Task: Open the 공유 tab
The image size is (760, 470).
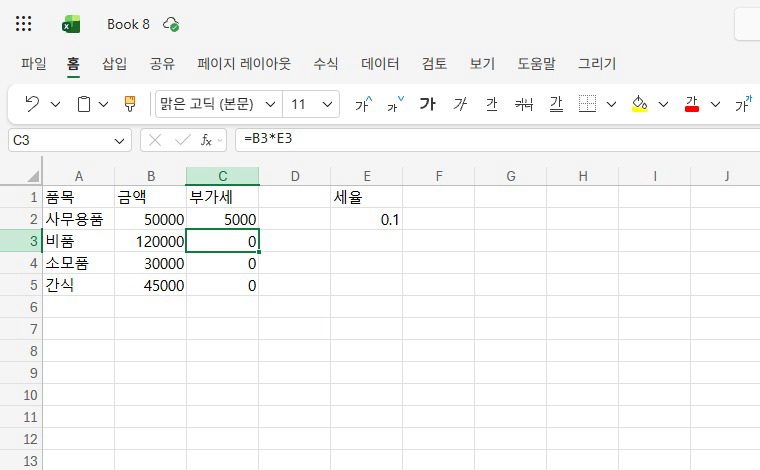Action: [x=162, y=63]
